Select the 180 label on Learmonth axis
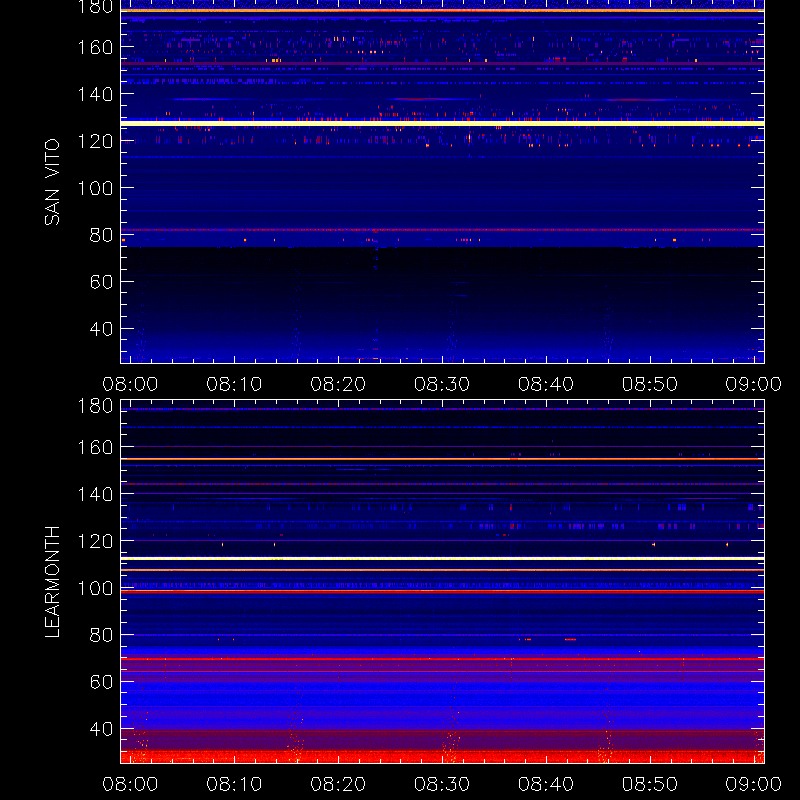 tap(95, 406)
